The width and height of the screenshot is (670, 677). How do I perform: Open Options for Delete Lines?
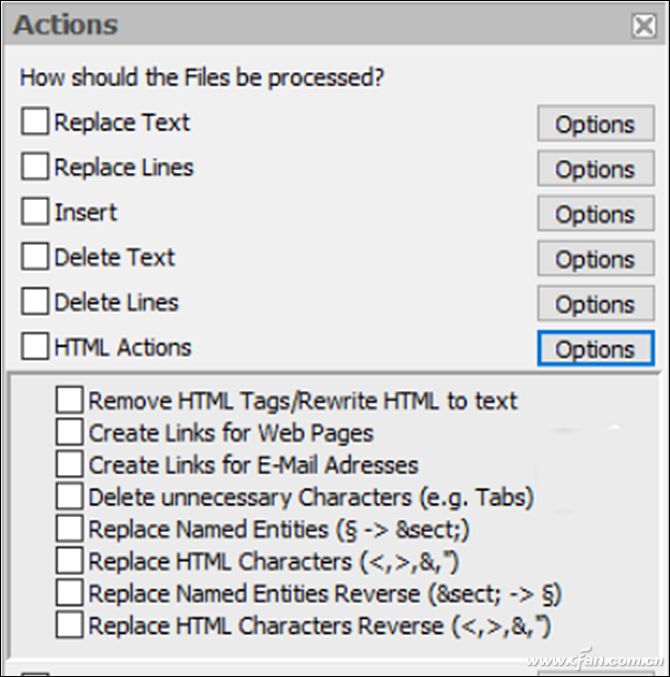click(595, 305)
